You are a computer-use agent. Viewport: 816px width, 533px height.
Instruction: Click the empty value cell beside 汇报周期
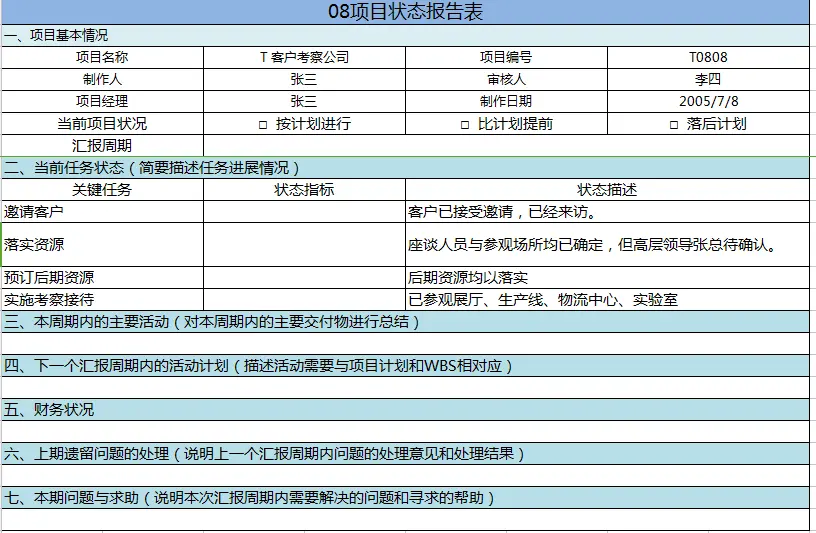tap(506, 145)
